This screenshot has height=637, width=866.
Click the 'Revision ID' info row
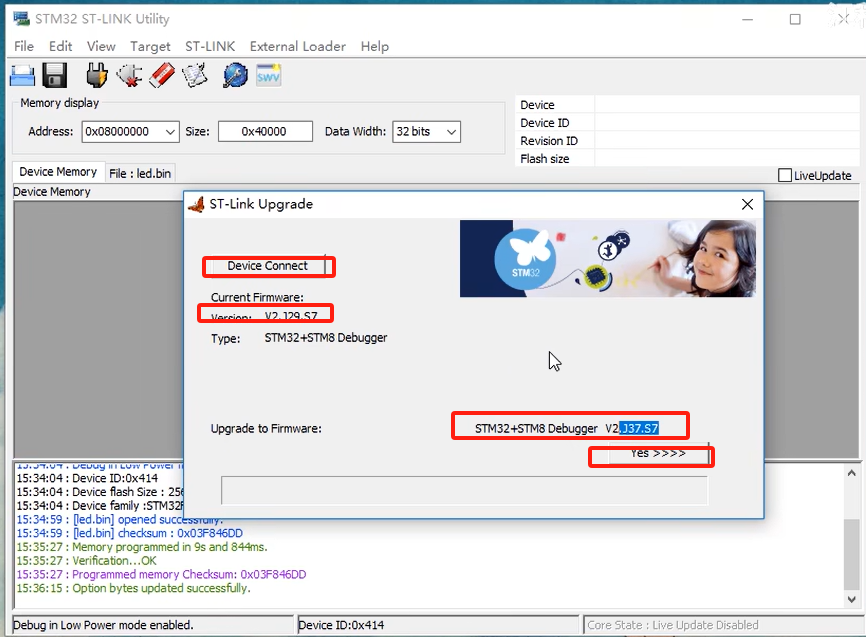tap(687, 141)
